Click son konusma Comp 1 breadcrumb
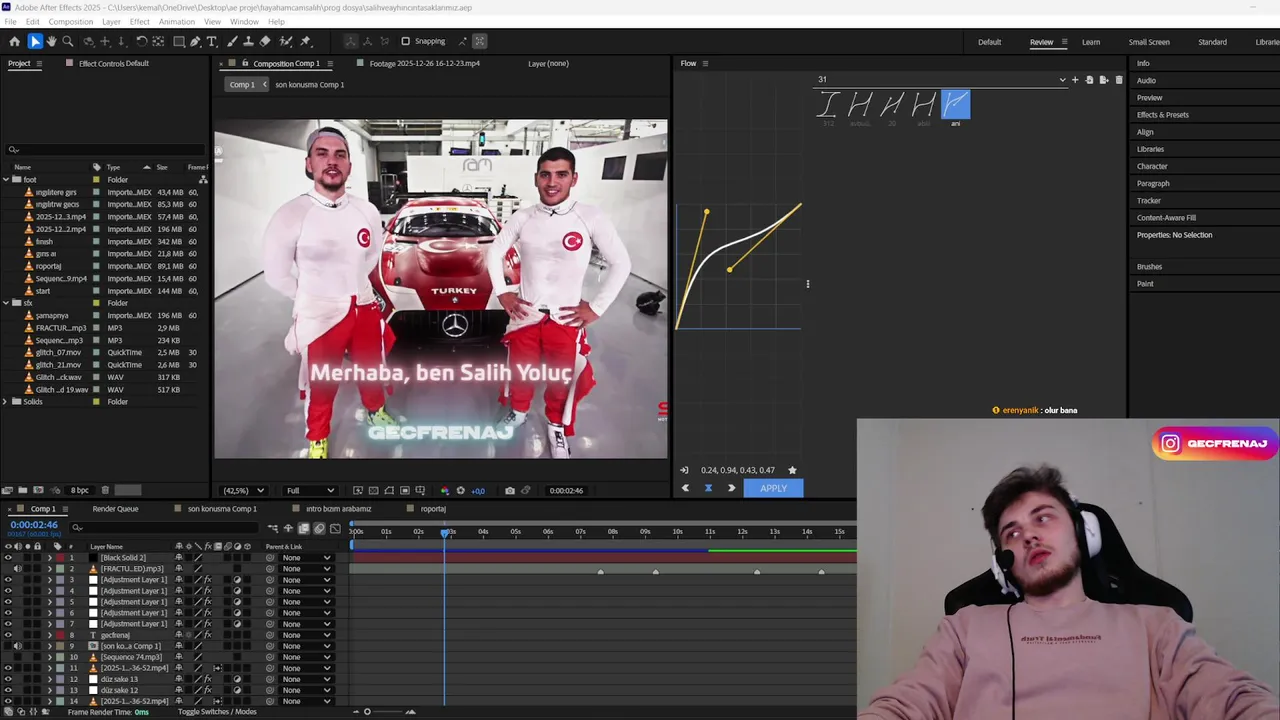This screenshot has height=720, width=1280. coord(309,85)
